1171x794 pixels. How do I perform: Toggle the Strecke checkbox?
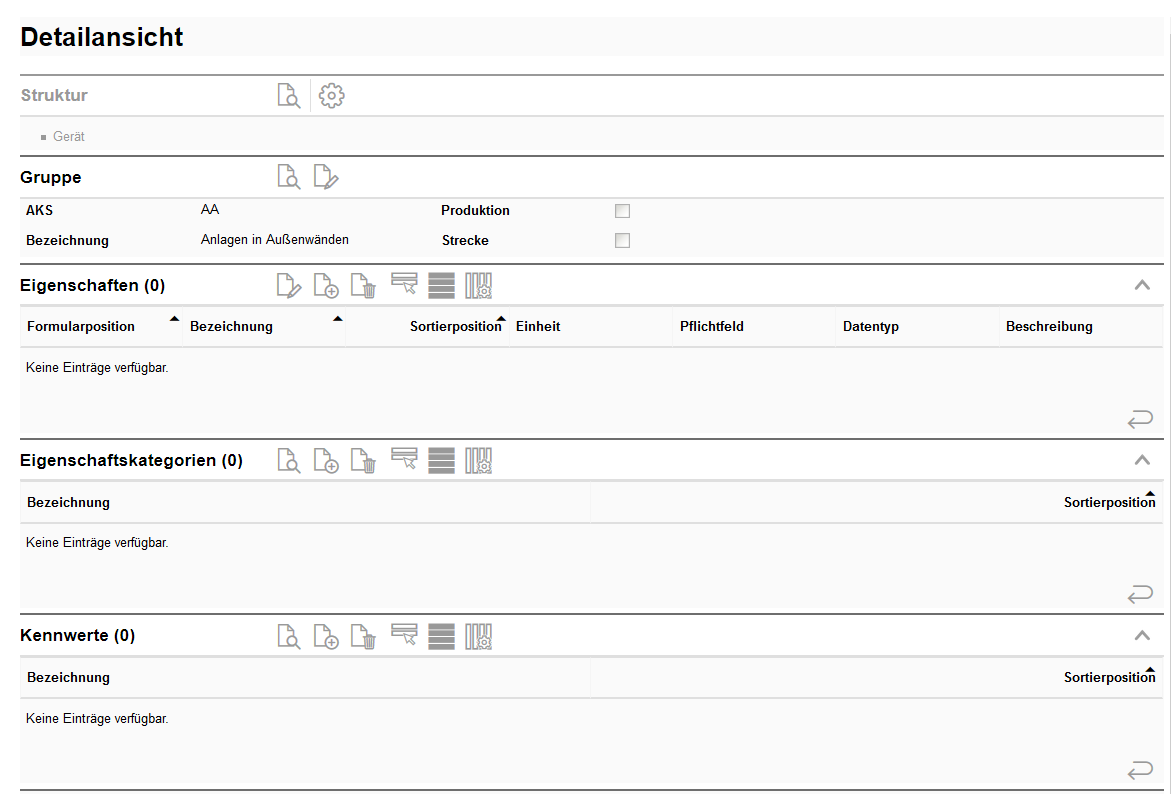click(x=622, y=241)
